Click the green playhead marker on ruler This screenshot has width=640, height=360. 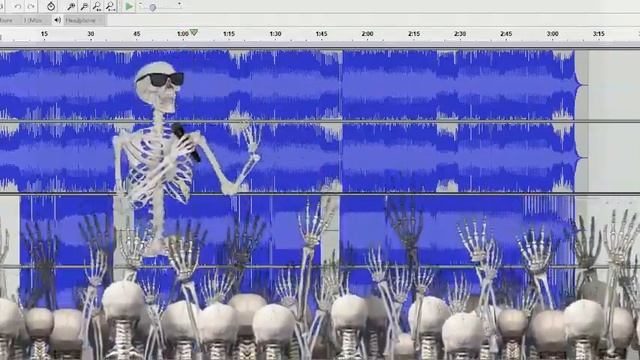click(x=194, y=32)
